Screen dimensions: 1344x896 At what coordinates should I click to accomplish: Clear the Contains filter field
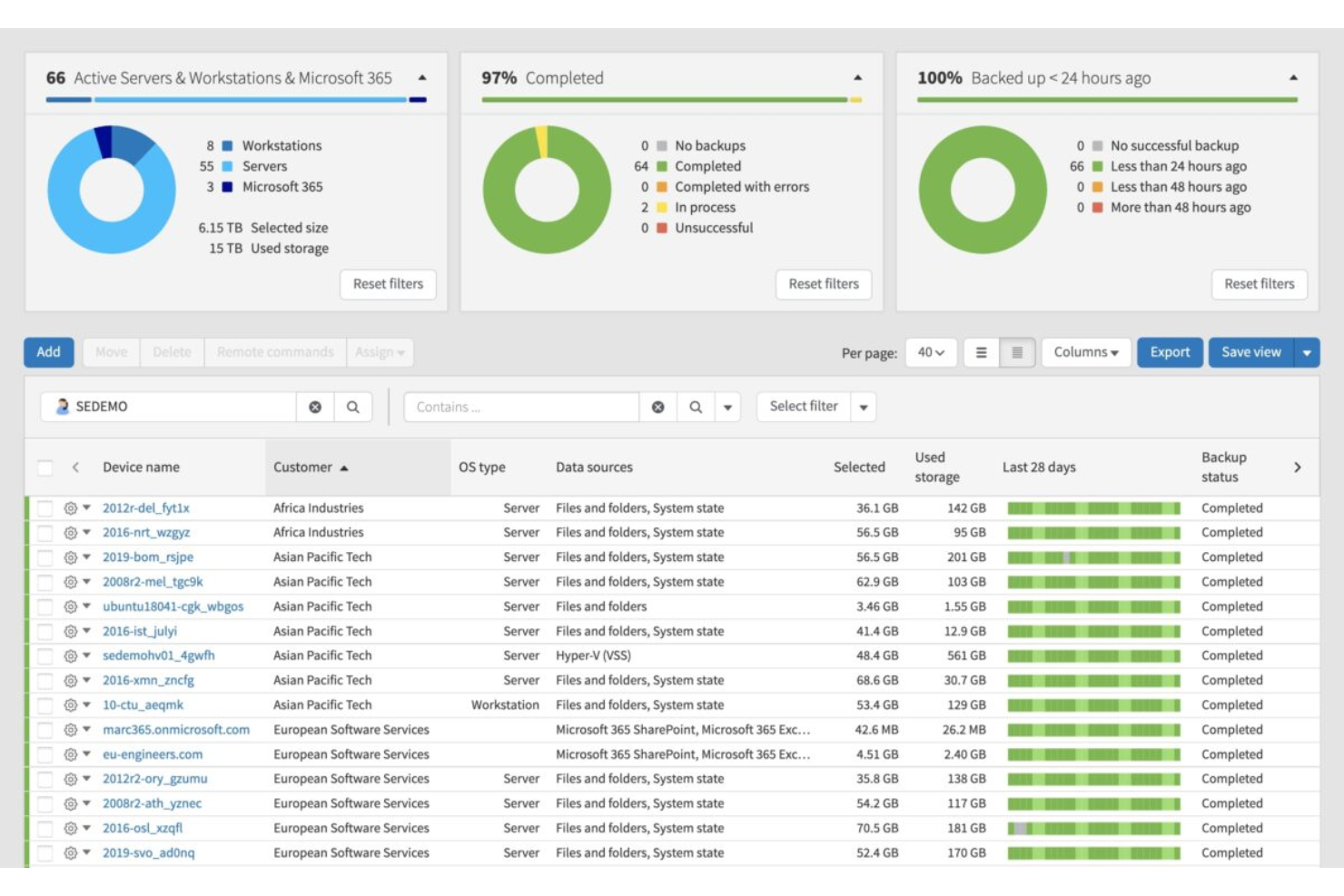[x=657, y=407]
